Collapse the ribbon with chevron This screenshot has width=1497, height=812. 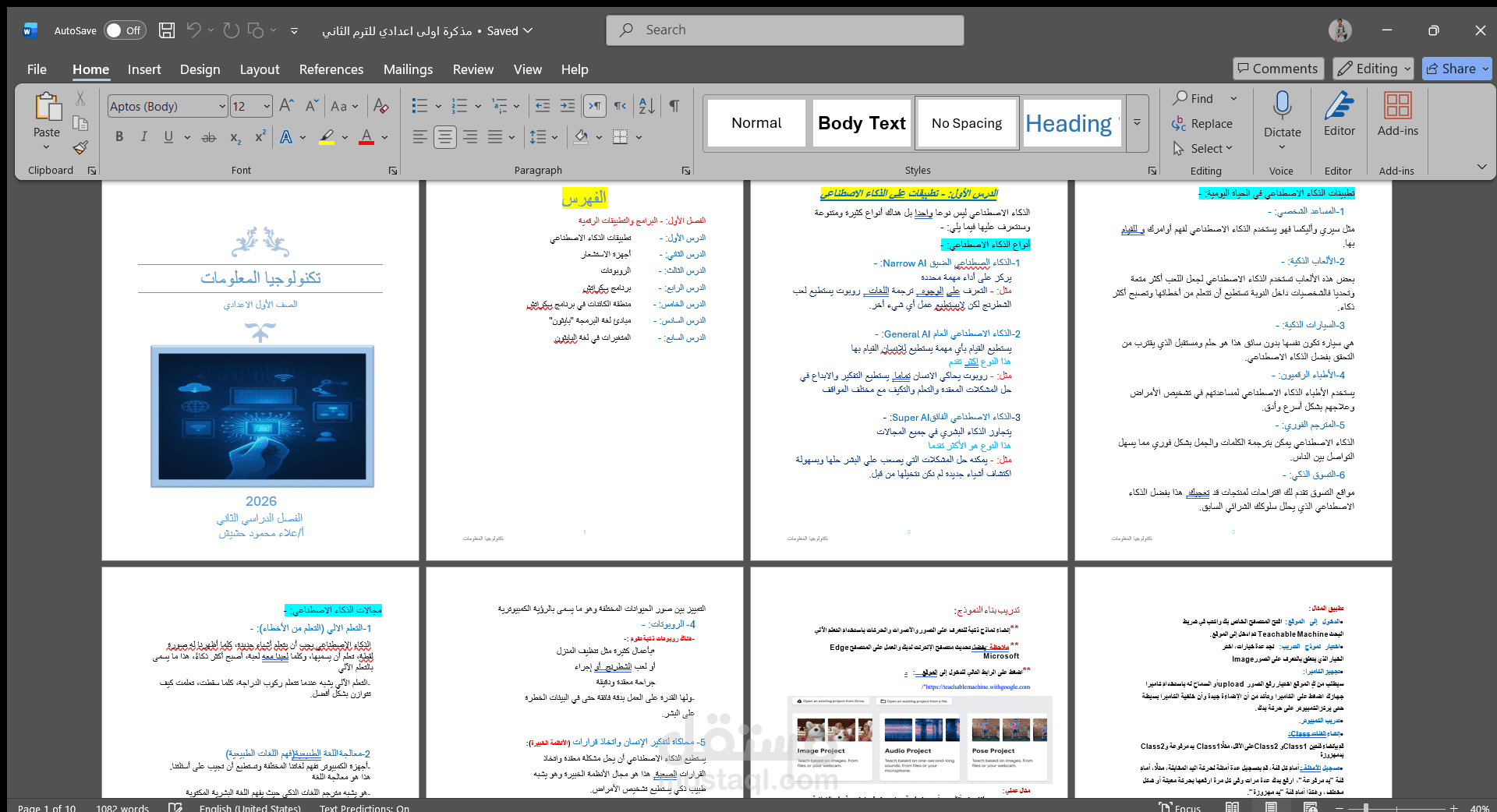[x=1481, y=167]
